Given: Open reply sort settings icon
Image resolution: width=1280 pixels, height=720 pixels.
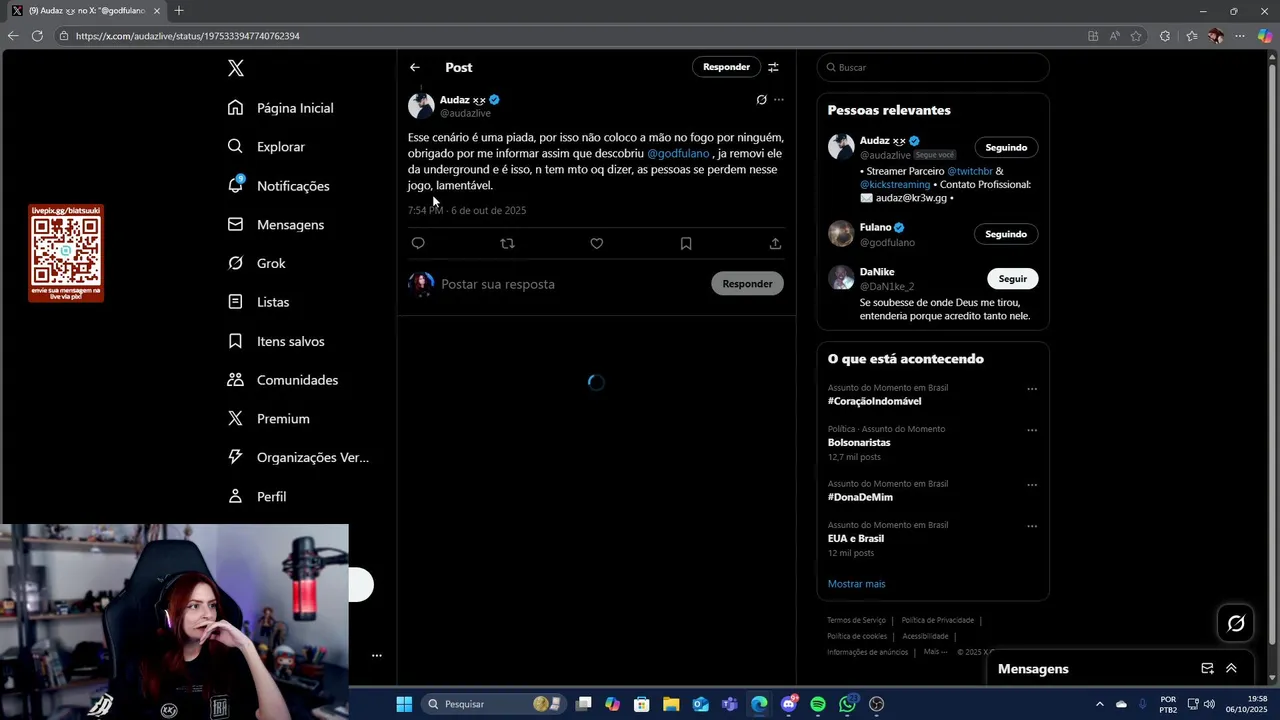Looking at the screenshot, I should point(773,67).
